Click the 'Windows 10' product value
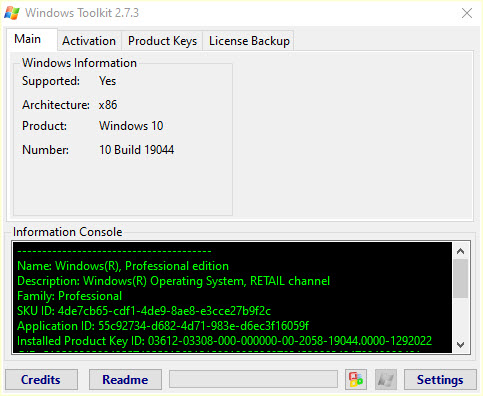The image size is (483, 396). pyautogui.click(x=131, y=126)
